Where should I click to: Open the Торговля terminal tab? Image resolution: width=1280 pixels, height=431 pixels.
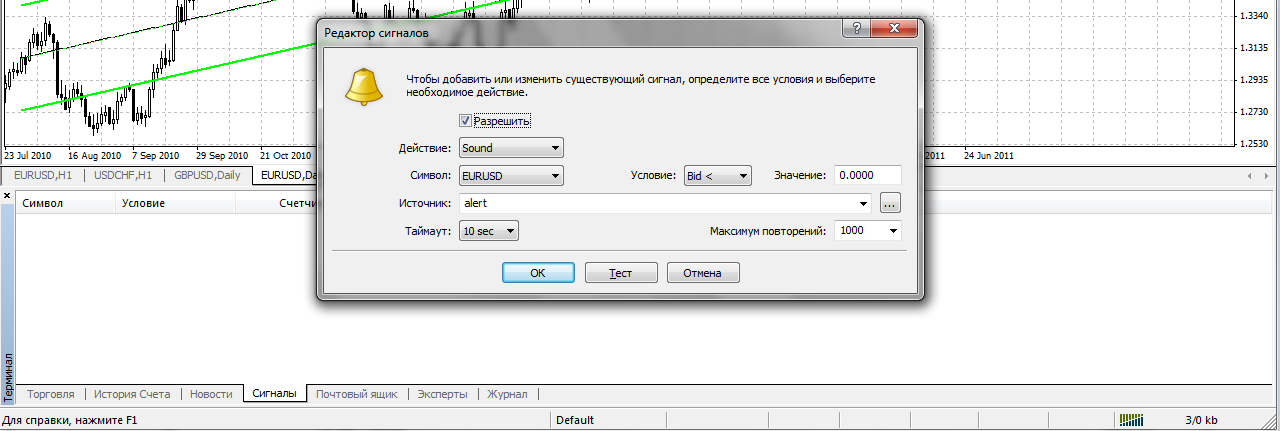tap(51, 394)
